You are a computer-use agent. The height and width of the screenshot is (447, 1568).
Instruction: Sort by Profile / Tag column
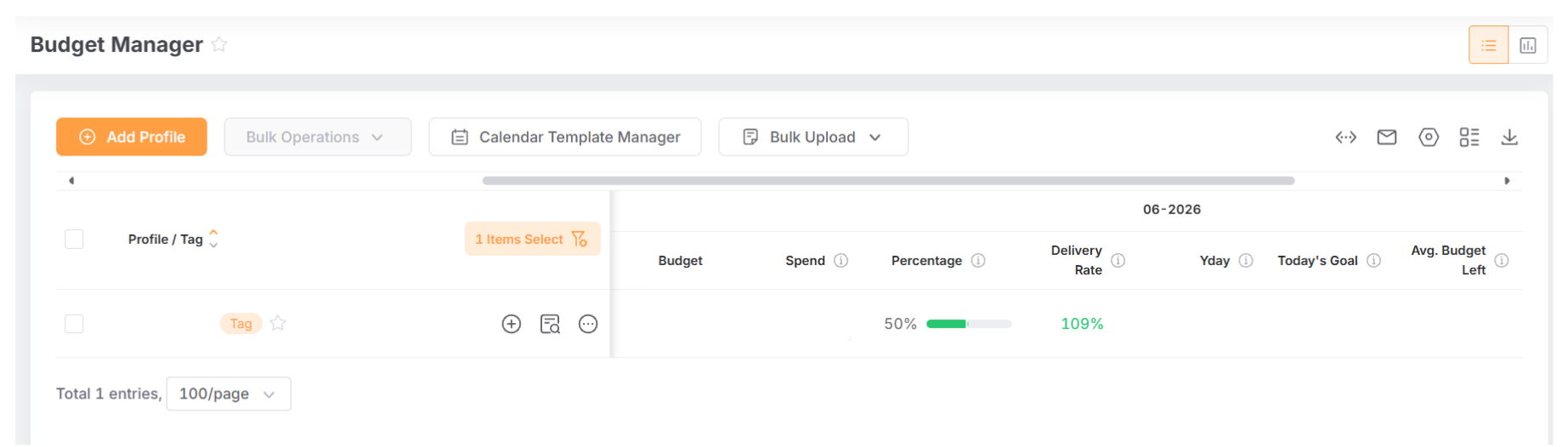pyautogui.click(x=213, y=239)
